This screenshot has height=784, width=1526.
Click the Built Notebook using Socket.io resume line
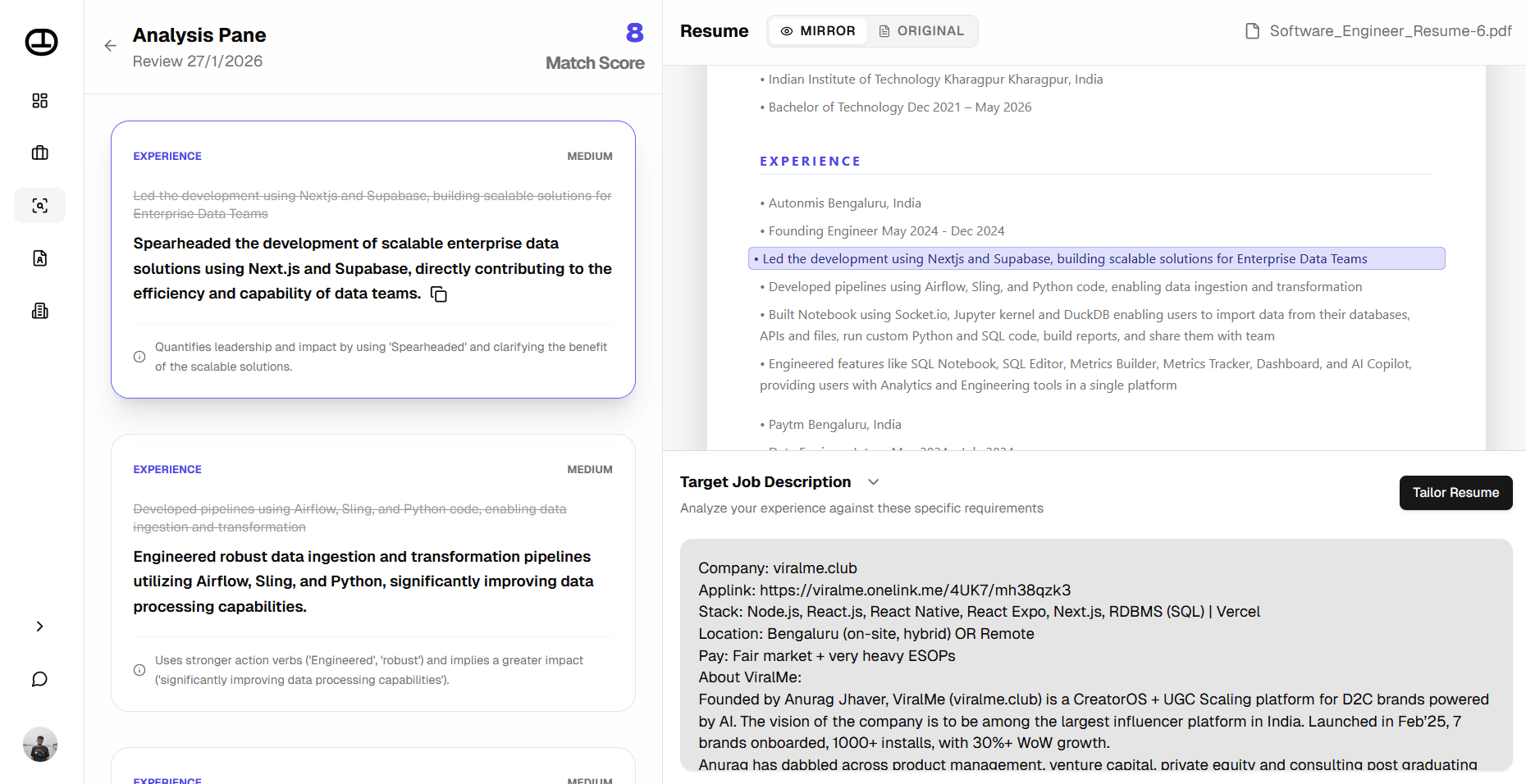1085,326
